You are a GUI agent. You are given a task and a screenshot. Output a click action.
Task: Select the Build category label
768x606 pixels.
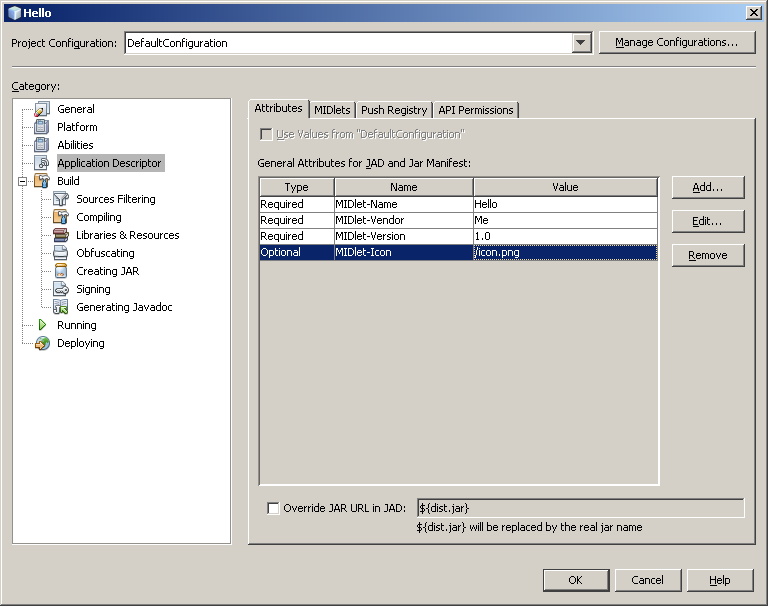tap(68, 181)
